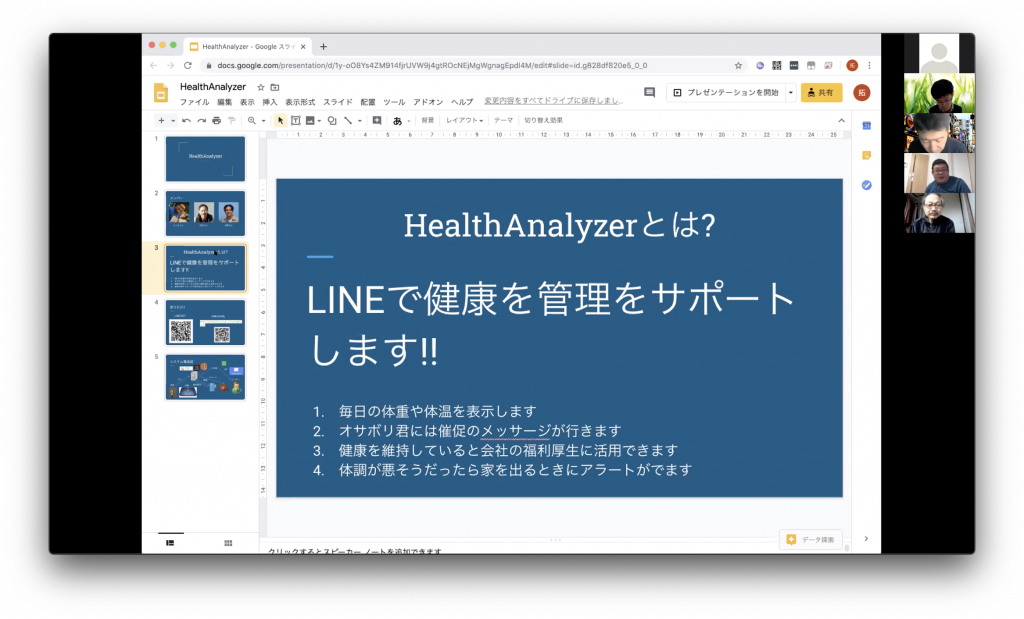Select slide 5 system diagram thumbnail
The image size is (1024, 619).
(205, 377)
